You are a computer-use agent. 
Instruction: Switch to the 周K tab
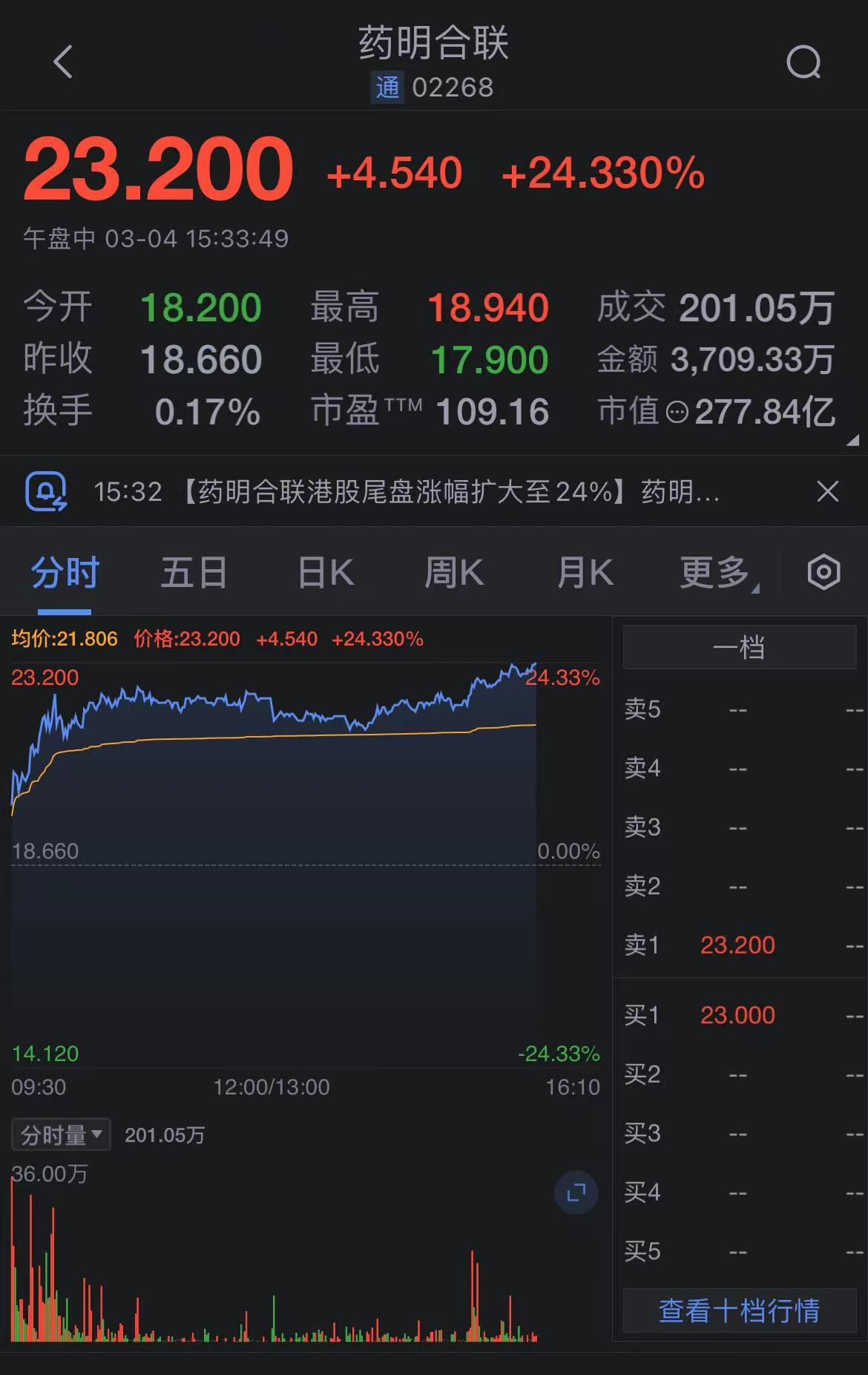[x=453, y=573]
